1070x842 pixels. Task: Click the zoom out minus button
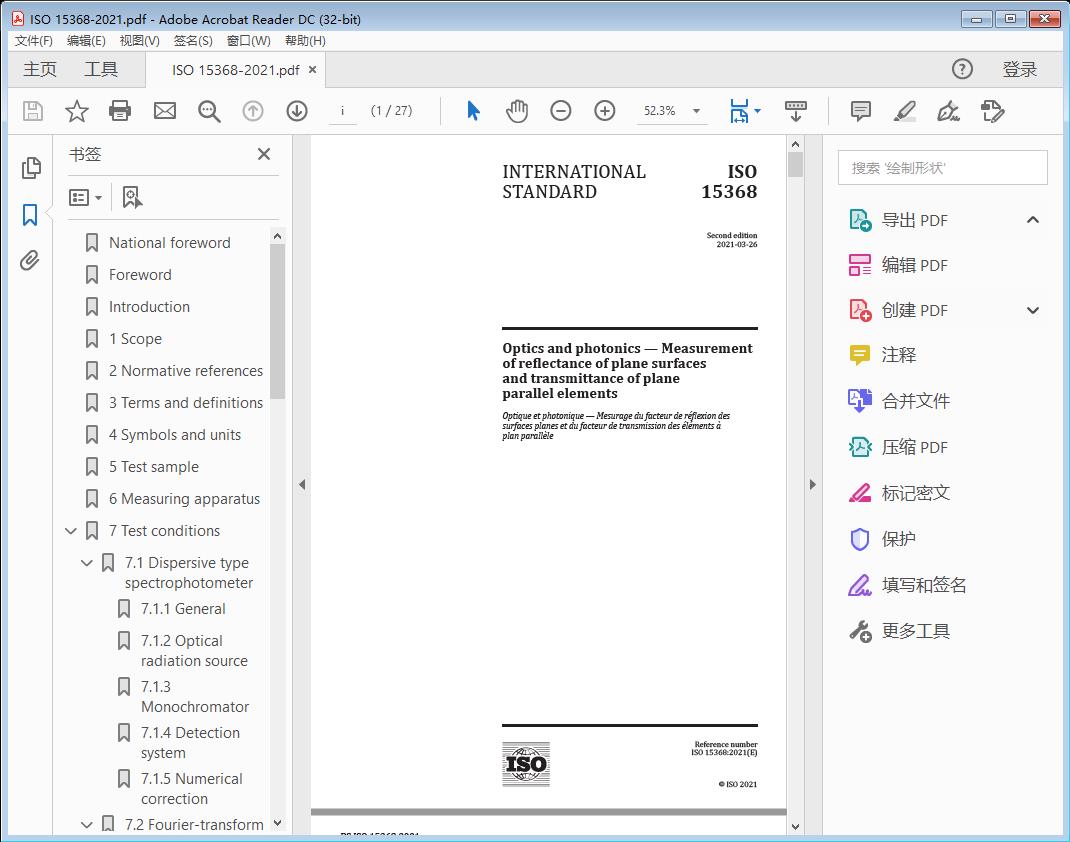561,111
